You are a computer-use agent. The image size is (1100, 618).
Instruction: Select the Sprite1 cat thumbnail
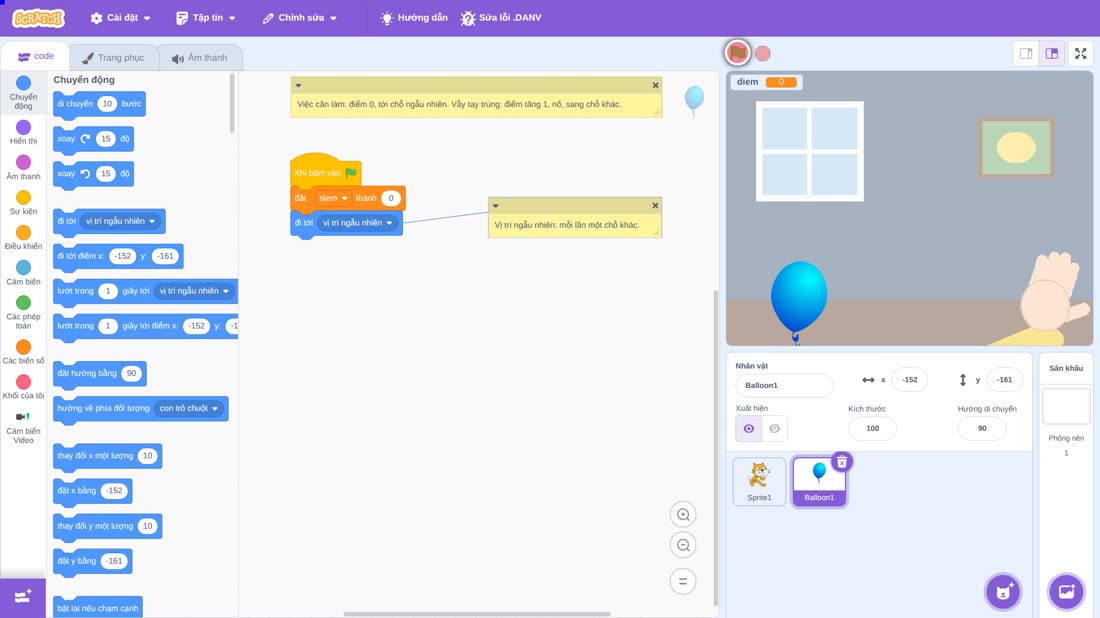pos(759,481)
